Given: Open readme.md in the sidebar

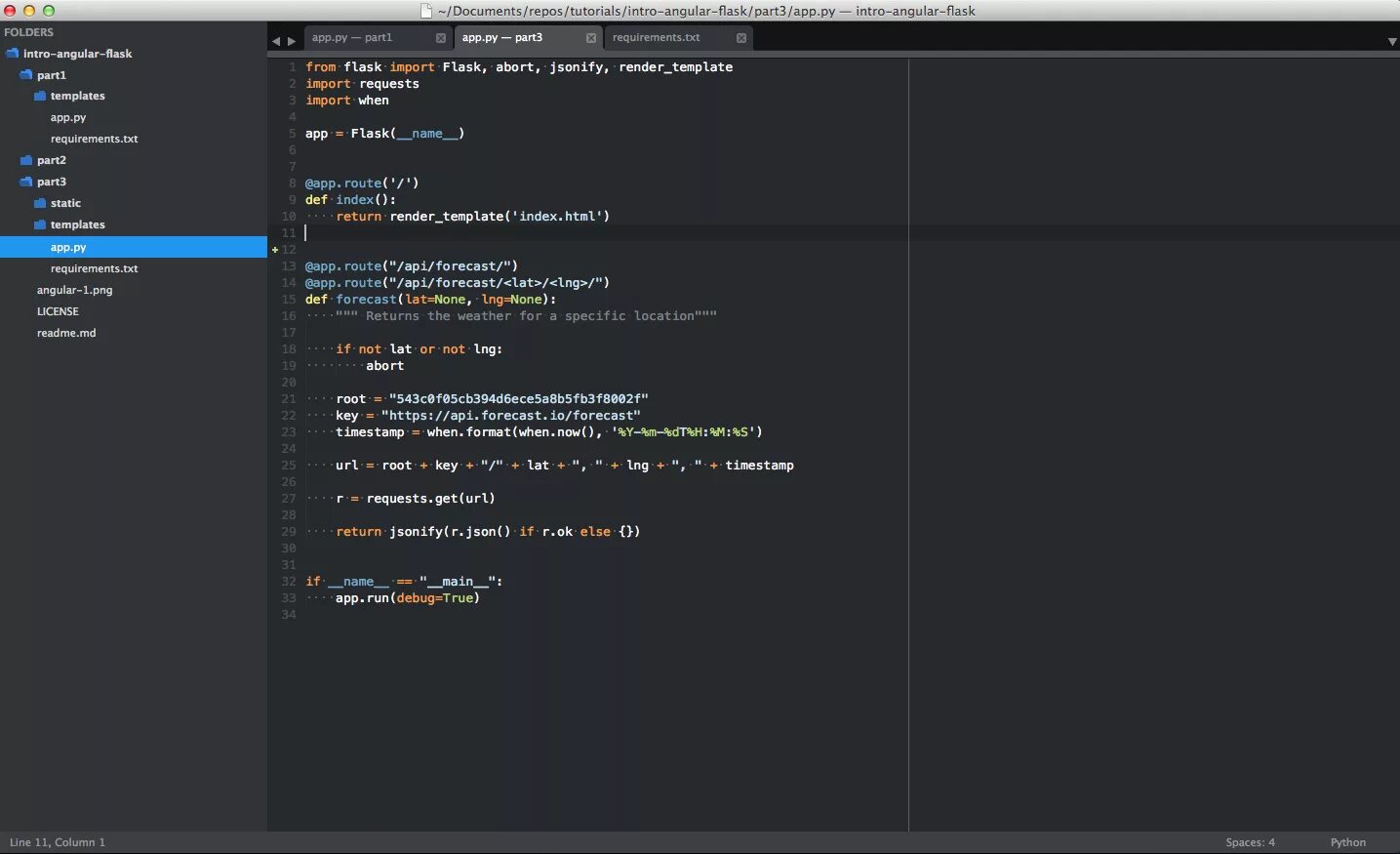Looking at the screenshot, I should tap(66, 333).
